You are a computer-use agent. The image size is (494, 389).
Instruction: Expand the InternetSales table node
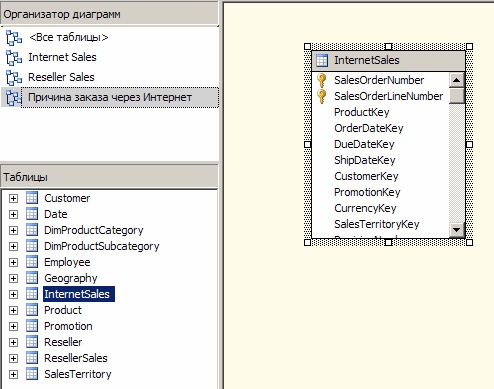tap(13, 294)
